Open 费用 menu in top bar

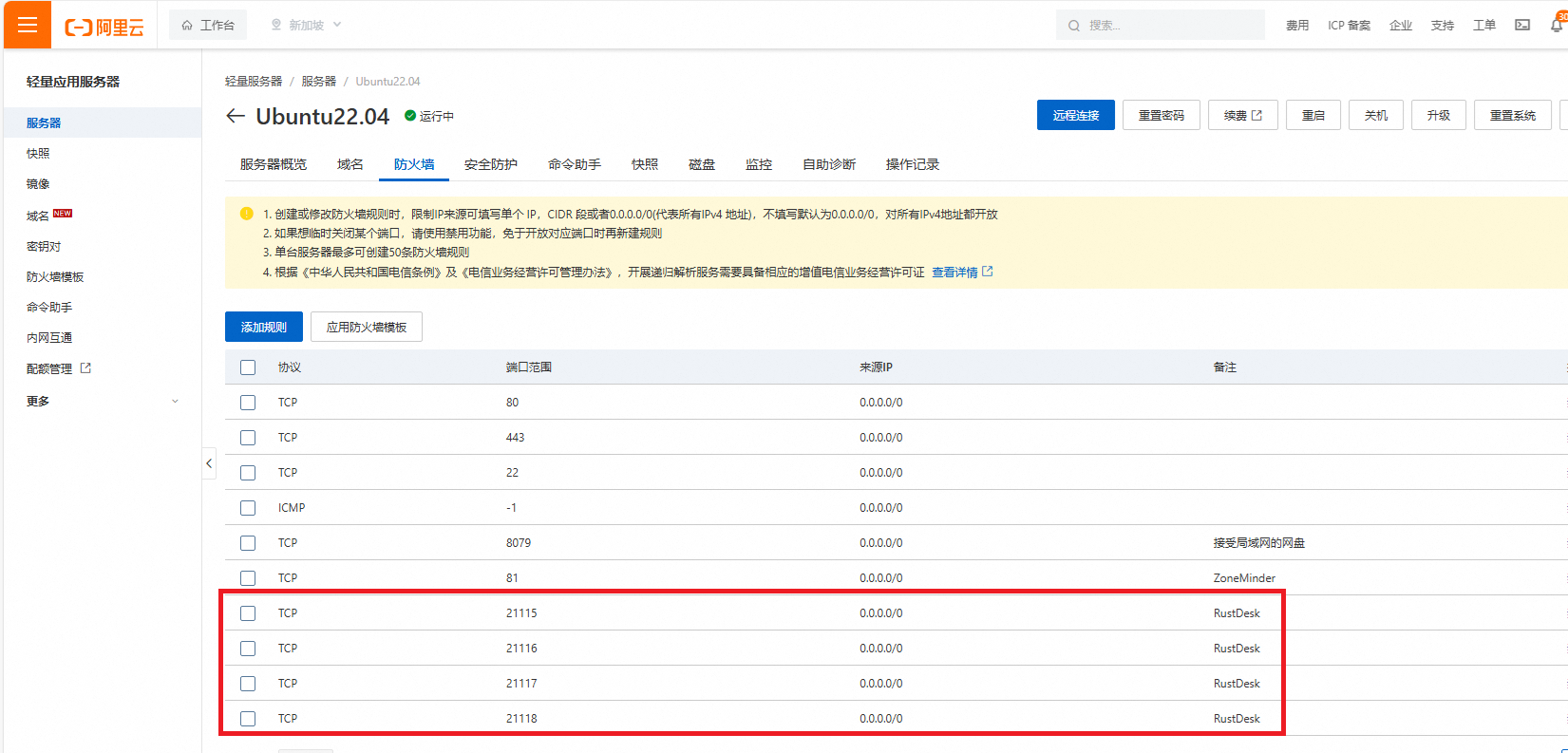point(1297,26)
